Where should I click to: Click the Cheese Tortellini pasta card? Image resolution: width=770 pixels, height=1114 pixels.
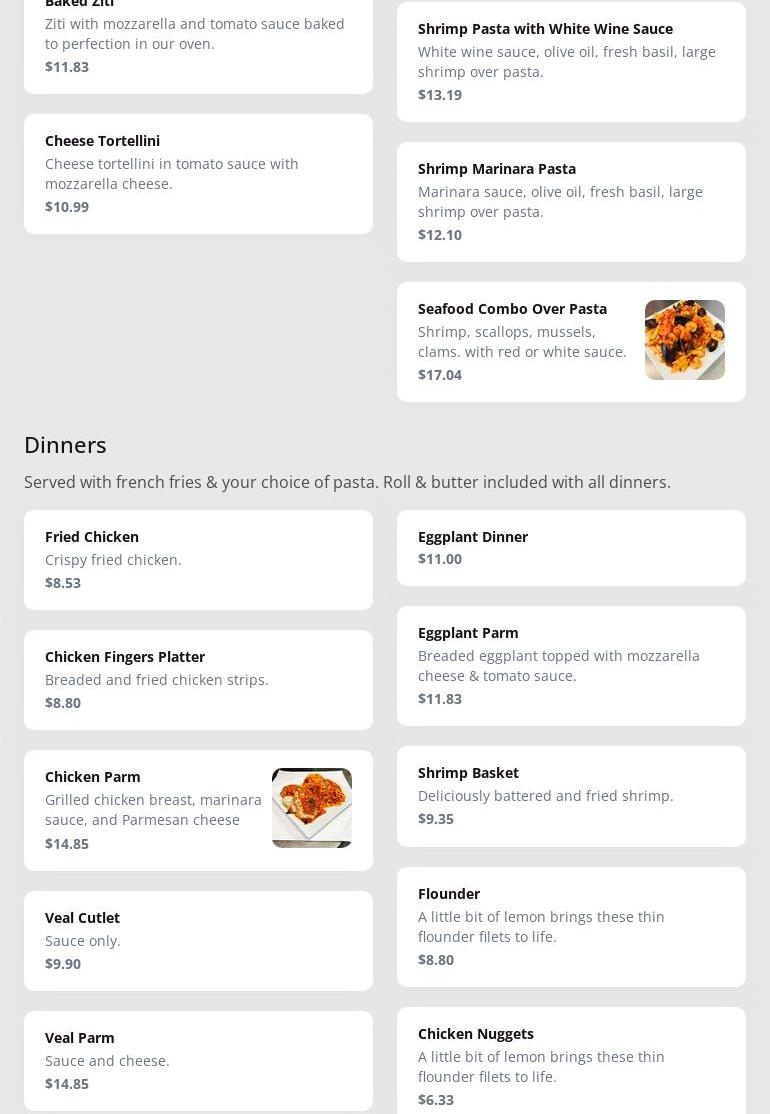point(198,174)
